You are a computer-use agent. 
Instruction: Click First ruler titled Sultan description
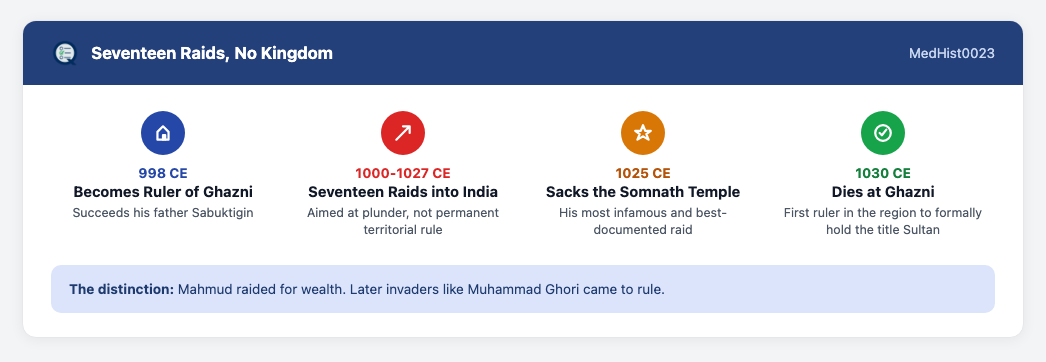[883, 221]
